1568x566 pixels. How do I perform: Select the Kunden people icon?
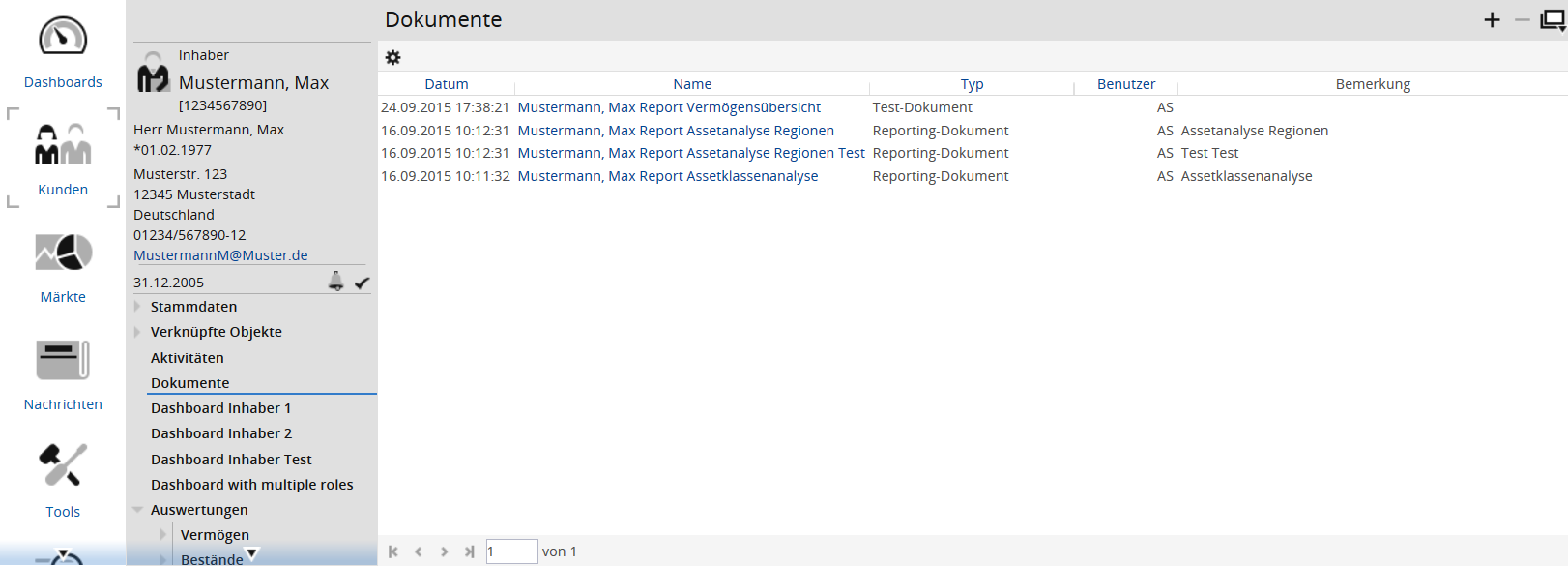point(63,145)
